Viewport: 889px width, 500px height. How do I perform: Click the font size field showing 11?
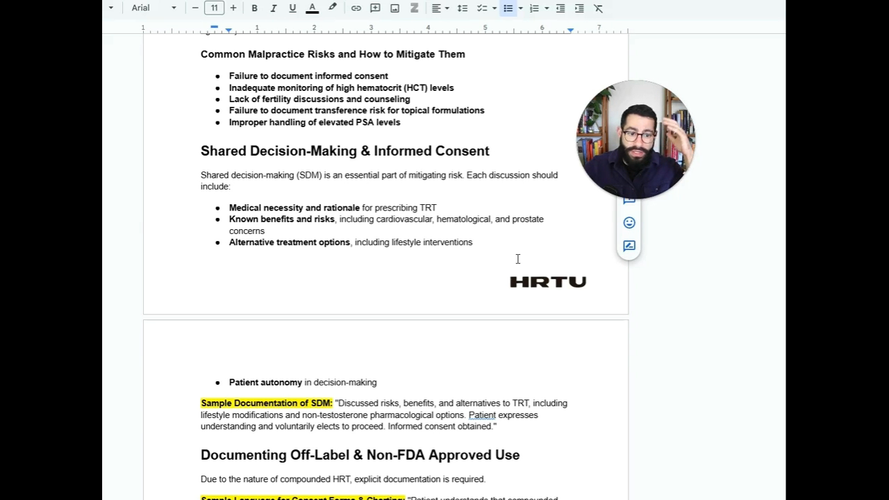tap(214, 8)
